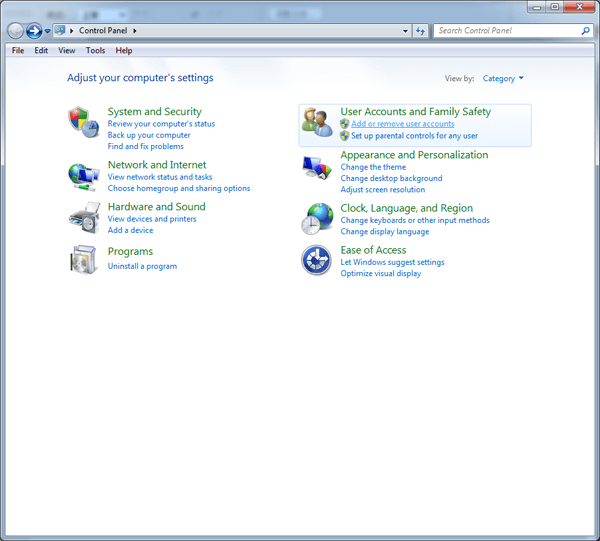600x541 pixels.
Task: Open User Accounts and Family Safety heading
Action: 416,112
